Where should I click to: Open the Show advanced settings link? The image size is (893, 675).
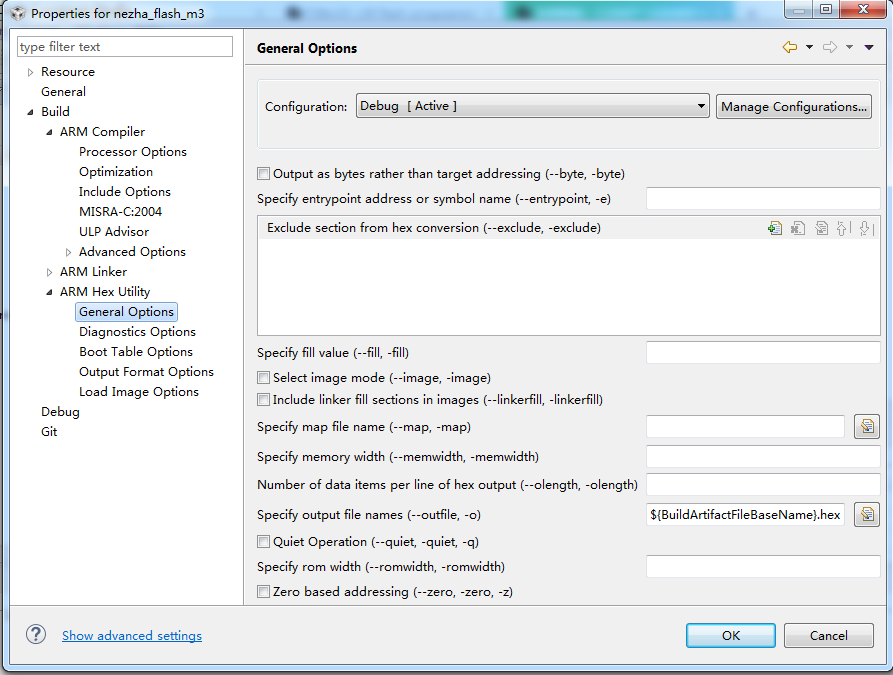(132, 636)
